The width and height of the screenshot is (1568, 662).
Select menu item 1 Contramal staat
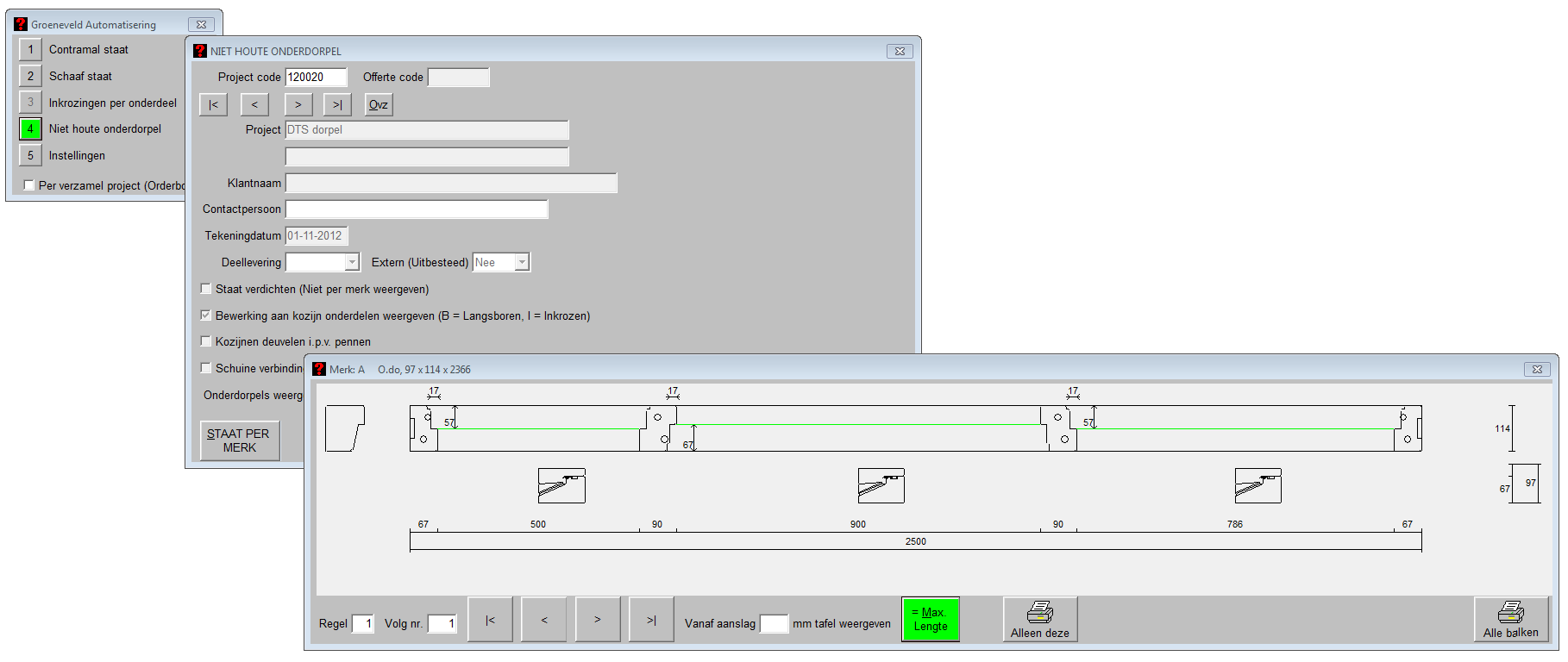click(30, 50)
